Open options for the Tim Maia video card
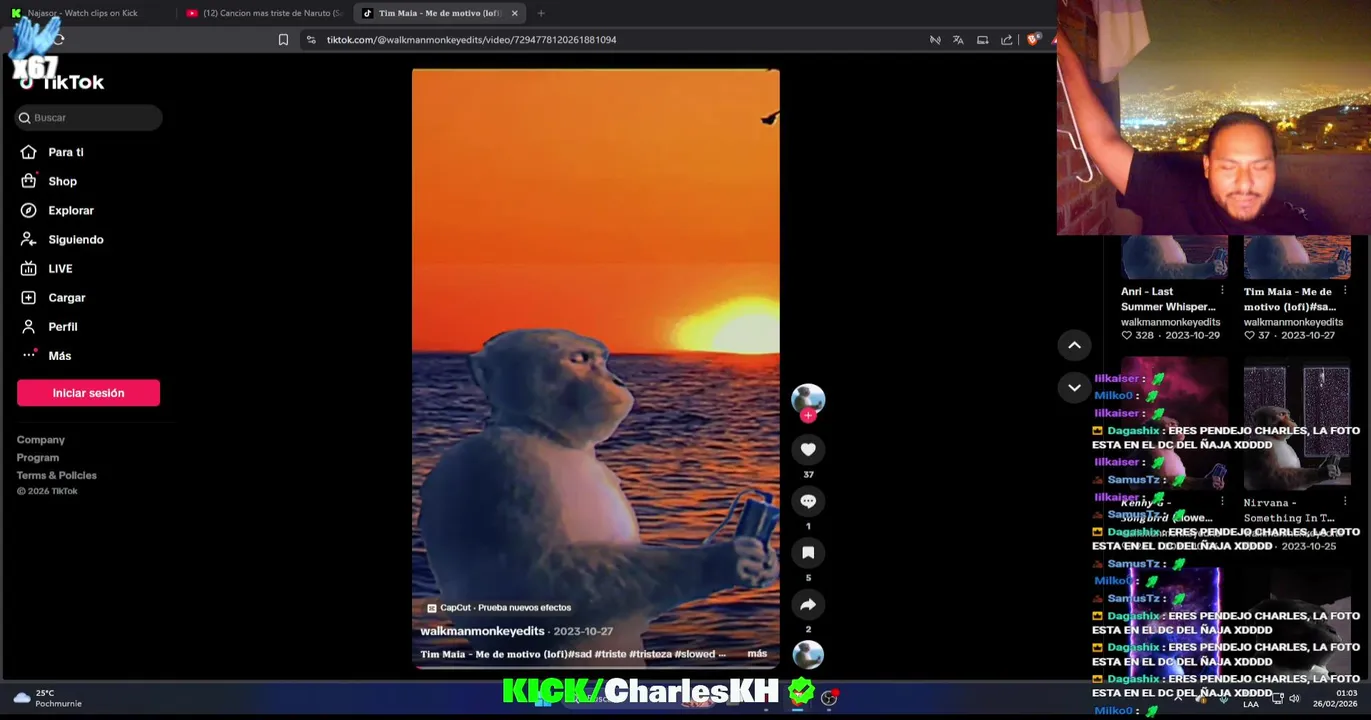This screenshot has height=720, width=1371. coord(1345,291)
